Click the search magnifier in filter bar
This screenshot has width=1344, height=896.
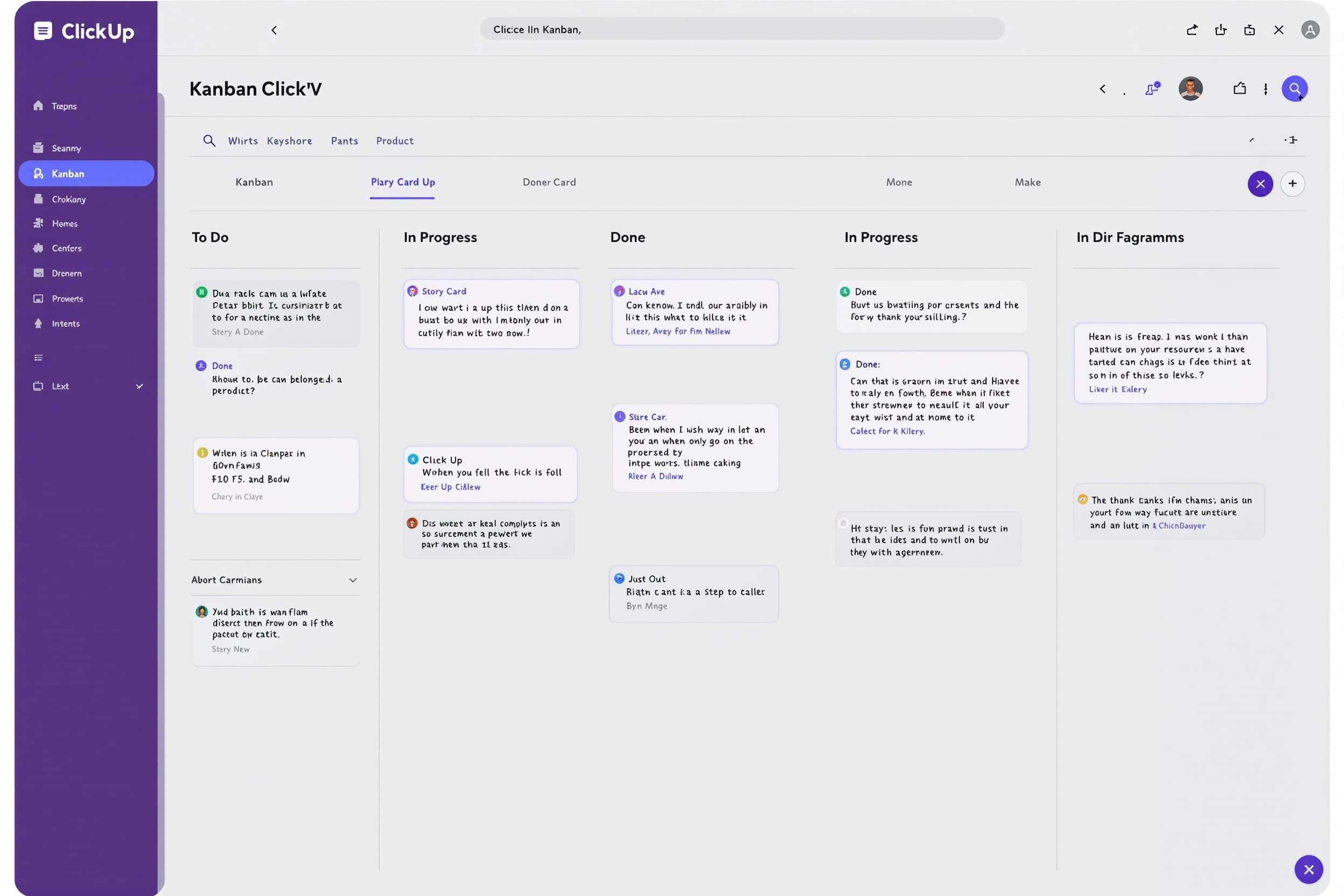[209, 141]
